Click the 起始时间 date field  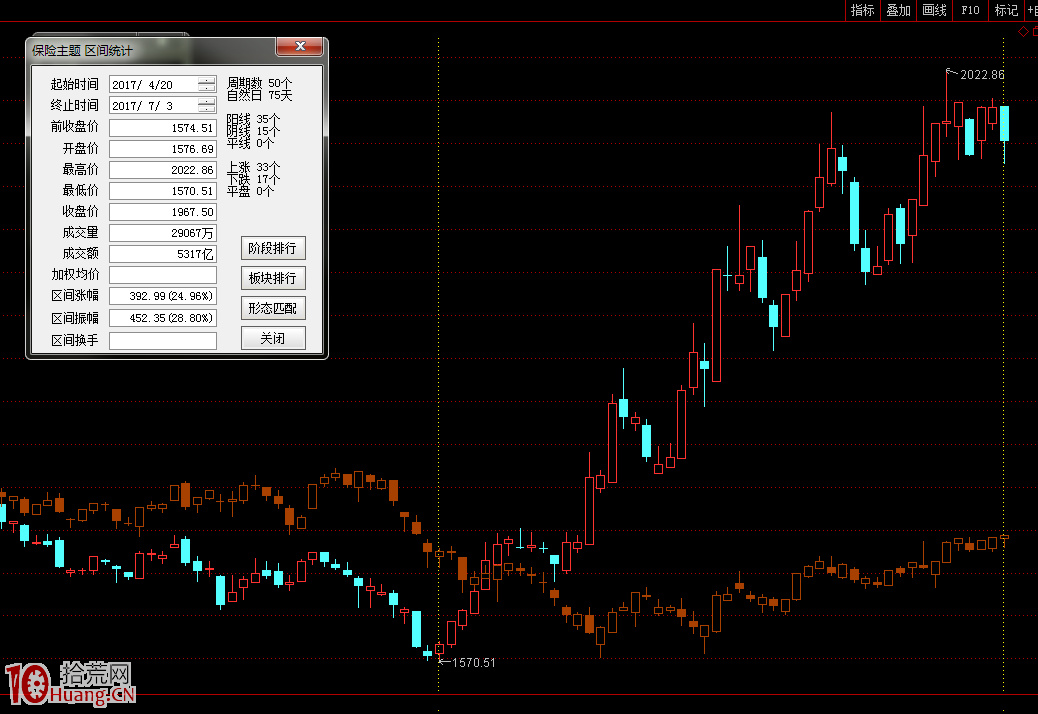153,85
